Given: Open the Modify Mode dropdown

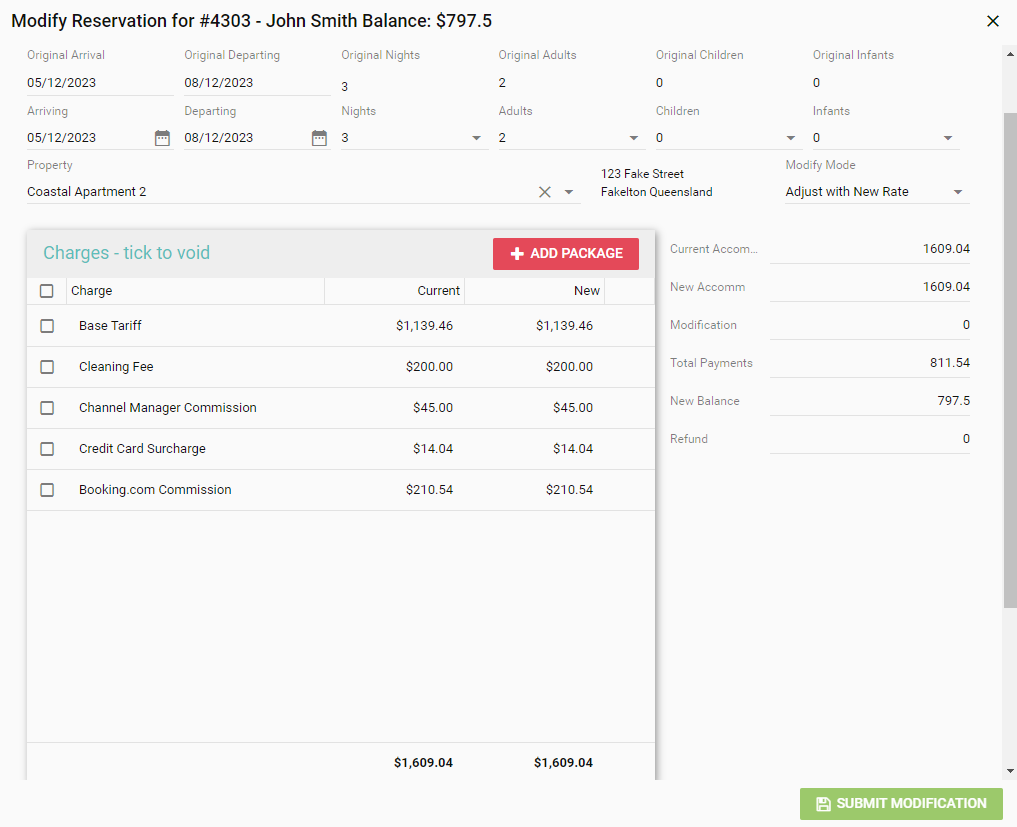Looking at the screenshot, I should [x=957, y=192].
